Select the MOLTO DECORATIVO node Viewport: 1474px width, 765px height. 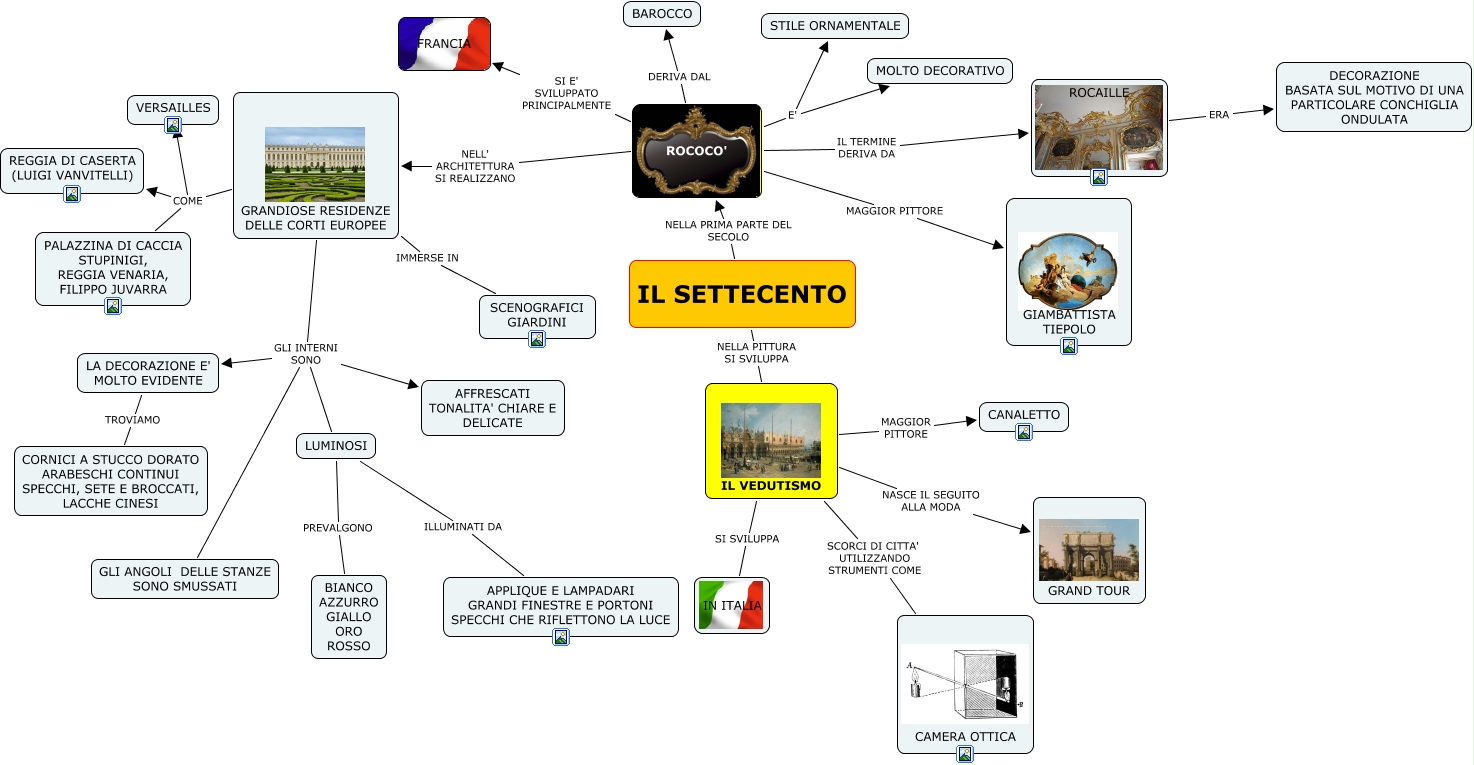coord(940,71)
